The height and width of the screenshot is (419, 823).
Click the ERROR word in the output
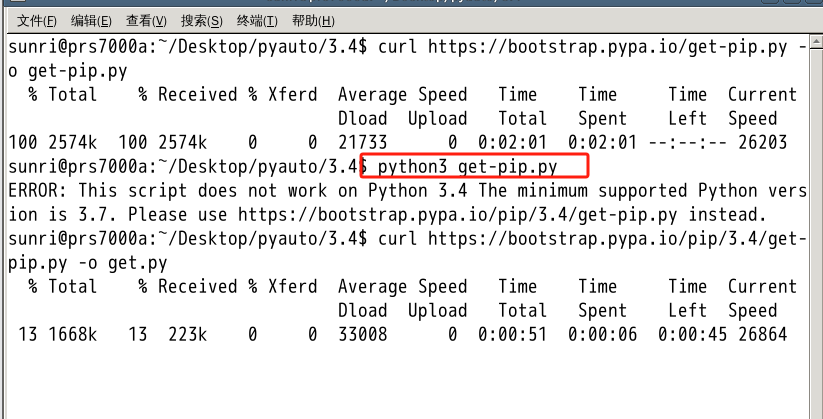[32, 190]
